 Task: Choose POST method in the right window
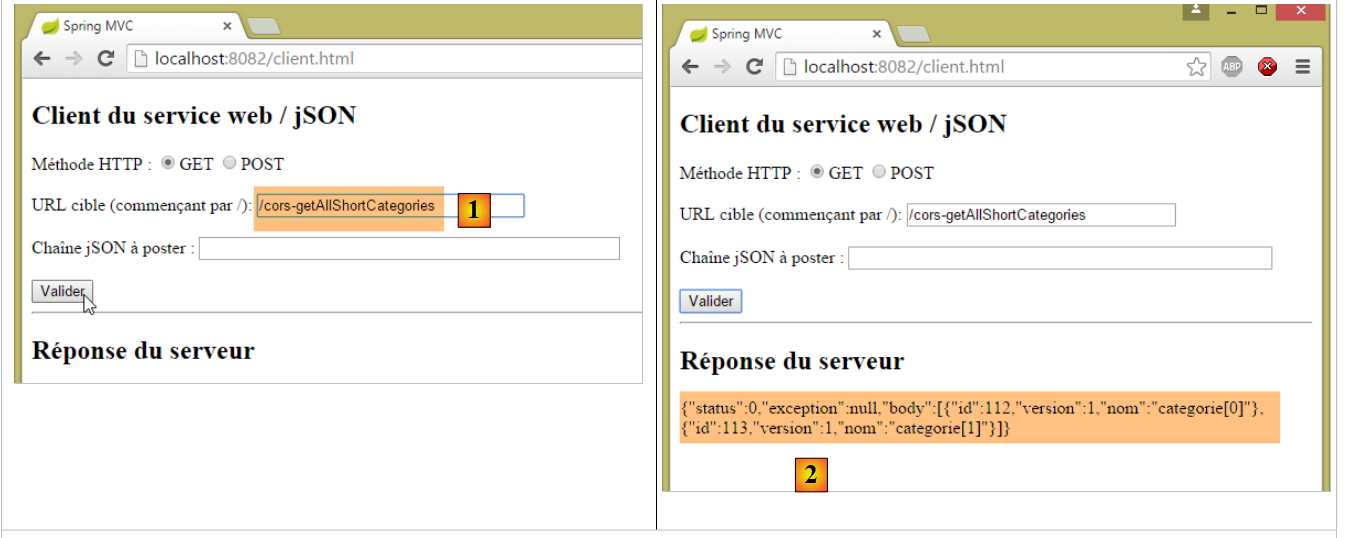pos(879,172)
